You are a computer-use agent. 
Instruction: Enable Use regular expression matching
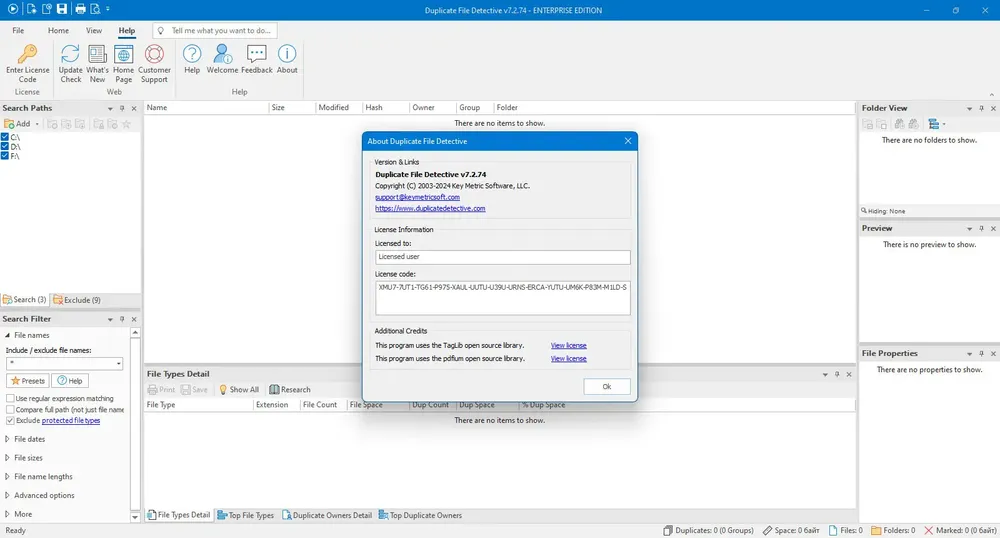(10, 398)
